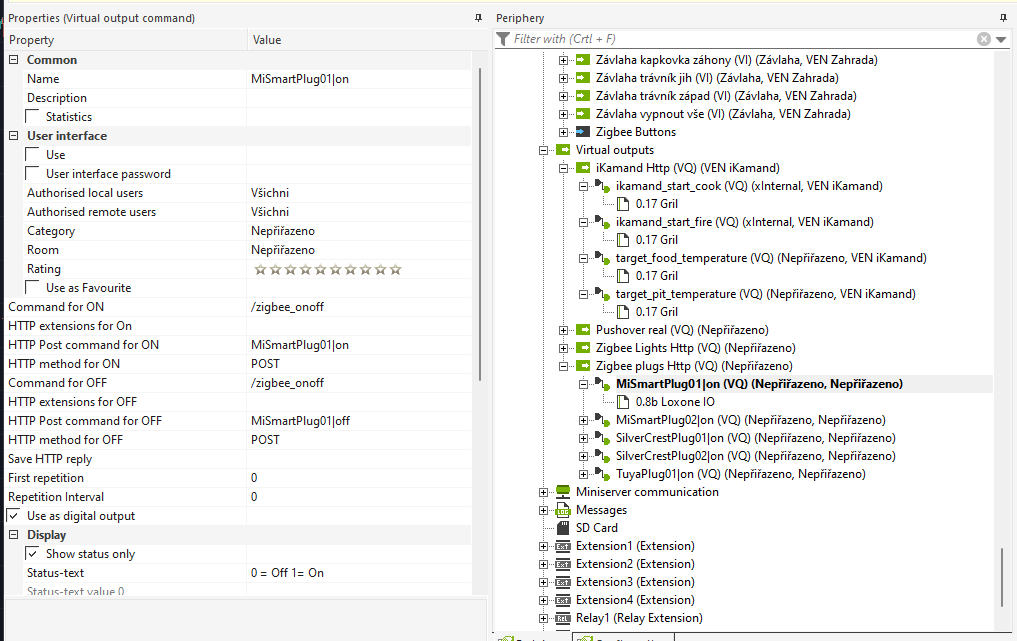Click the Virtual outputs green icon

563,150
